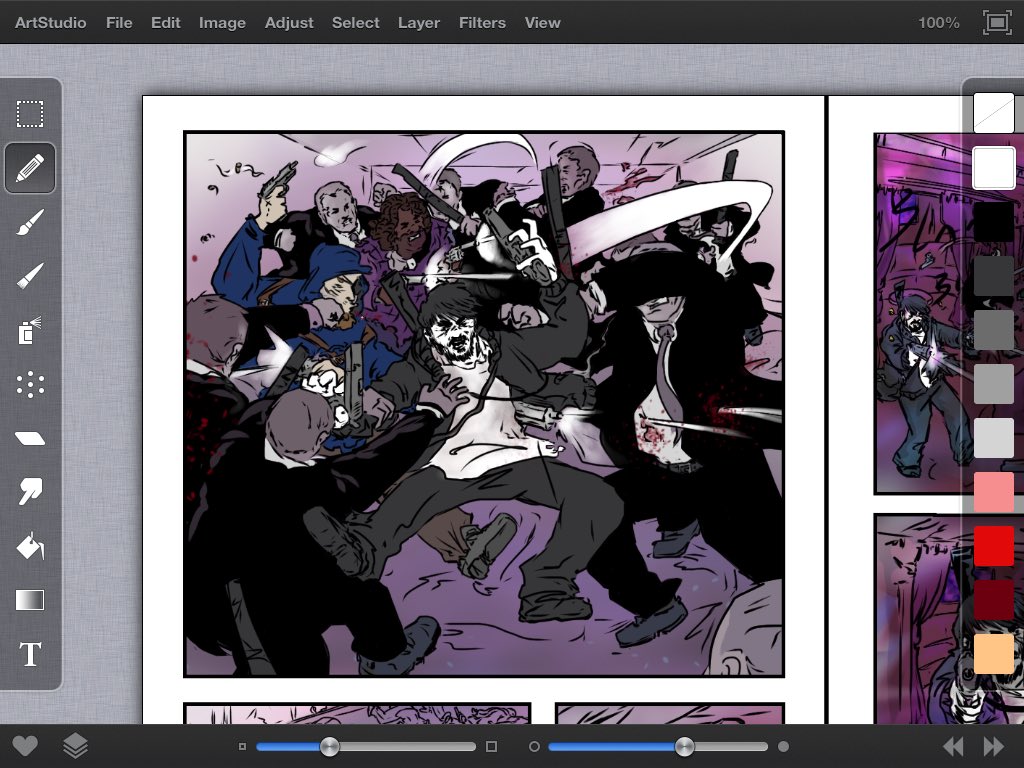Select the Text tool
This screenshot has width=1024, height=768.
[30, 654]
